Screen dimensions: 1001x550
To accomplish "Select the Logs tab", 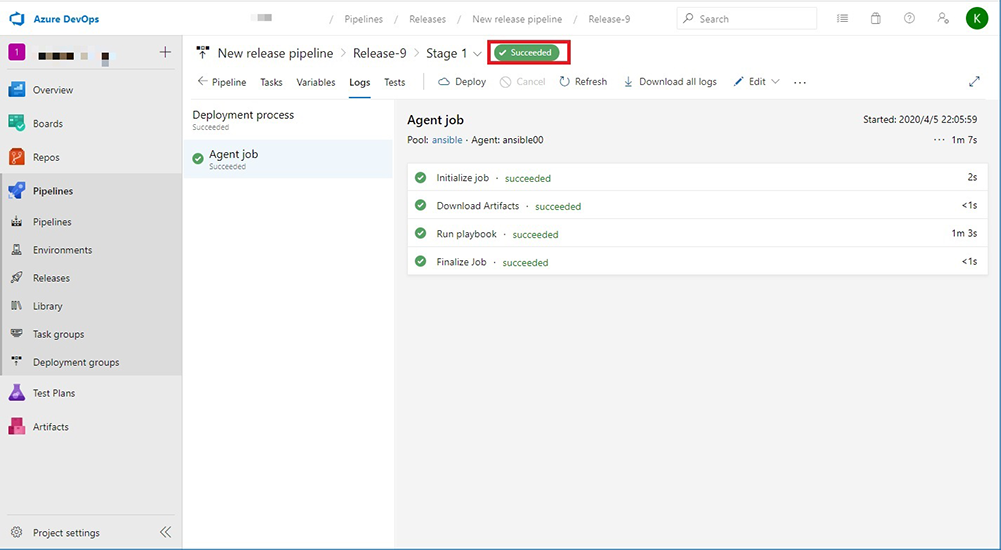I will pos(359,82).
